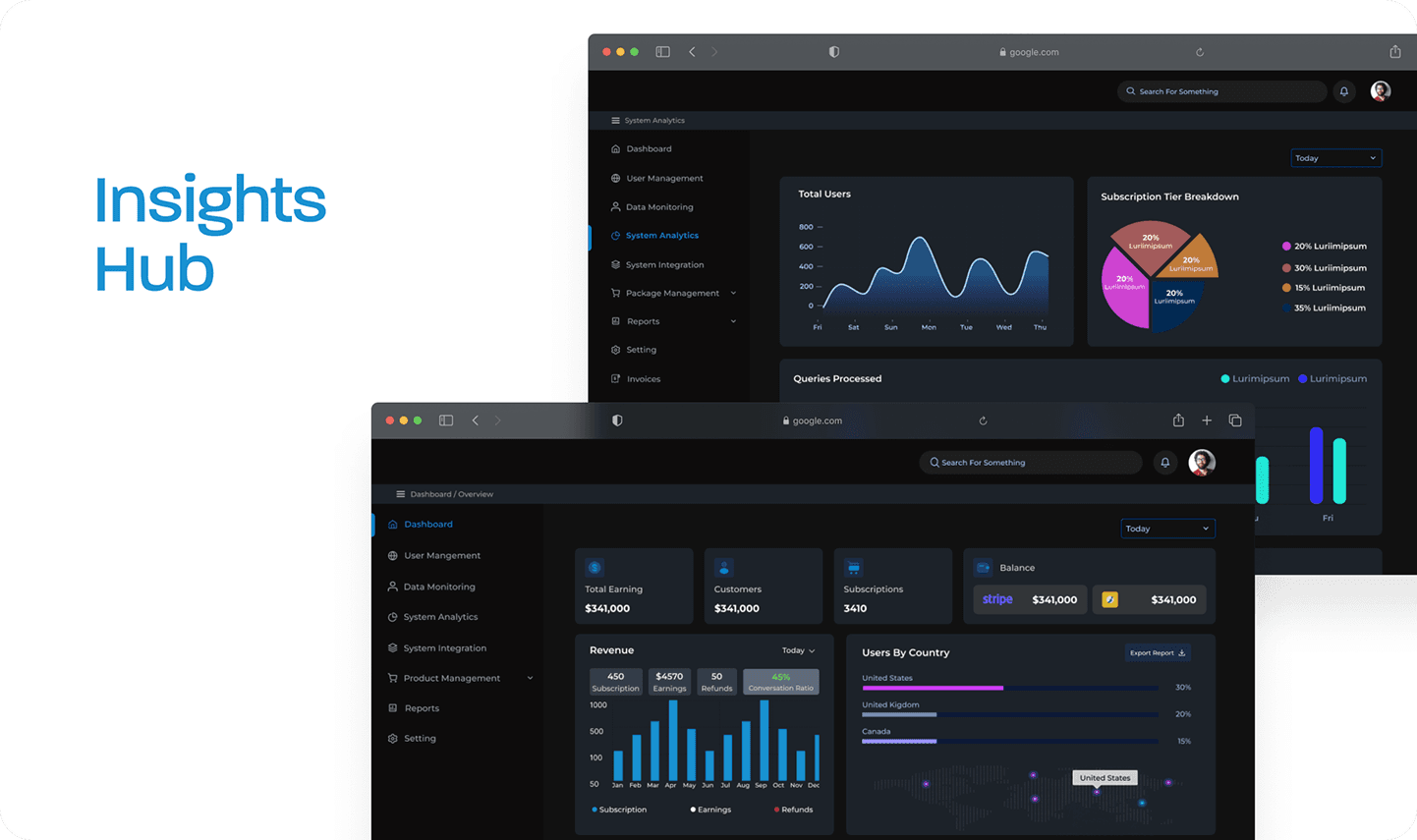Click the Balance wallet icon
The height and width of the screenshot is (840, 1417).
983,568
